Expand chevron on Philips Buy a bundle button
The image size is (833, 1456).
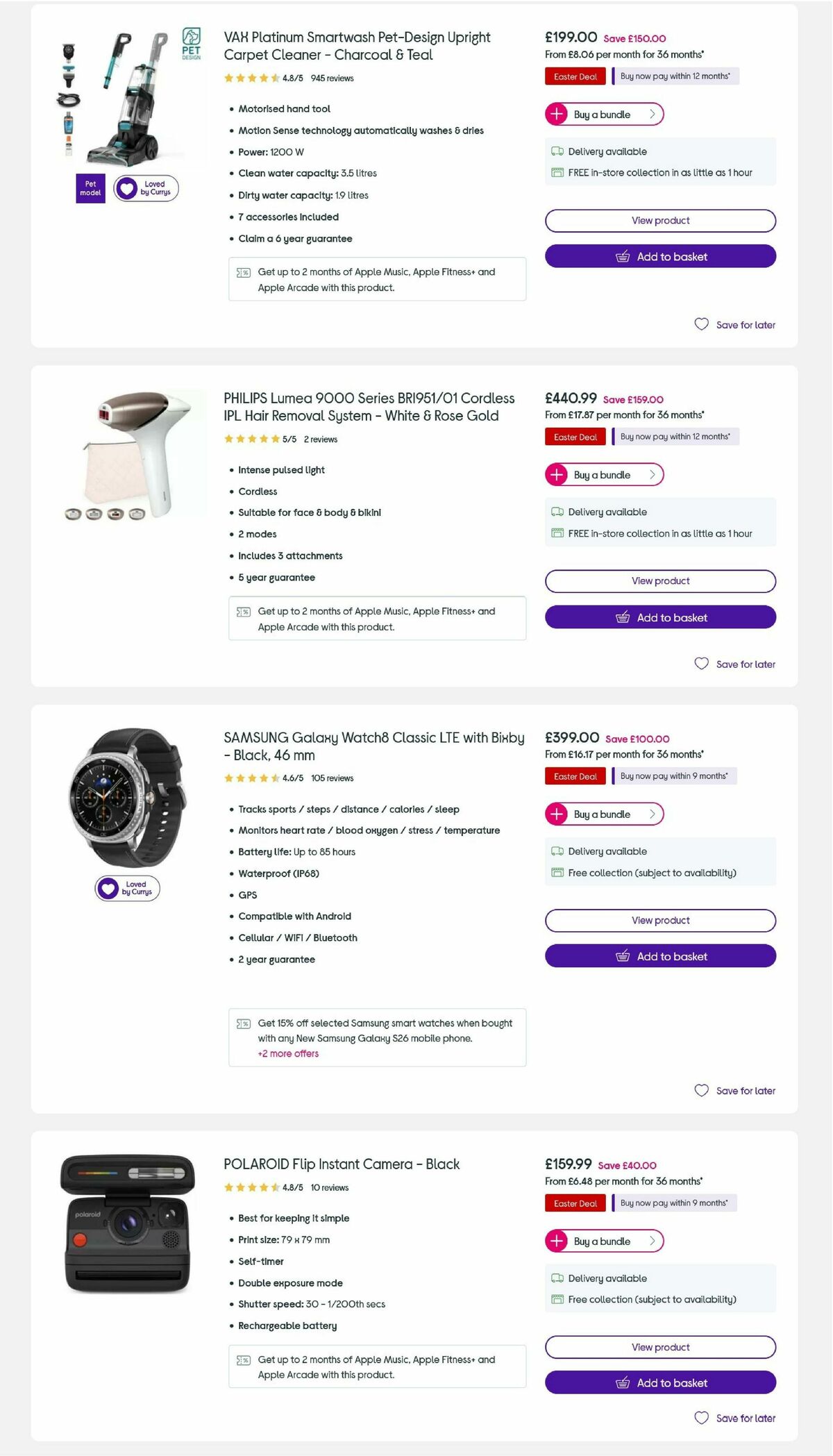[x=651, y=475]
